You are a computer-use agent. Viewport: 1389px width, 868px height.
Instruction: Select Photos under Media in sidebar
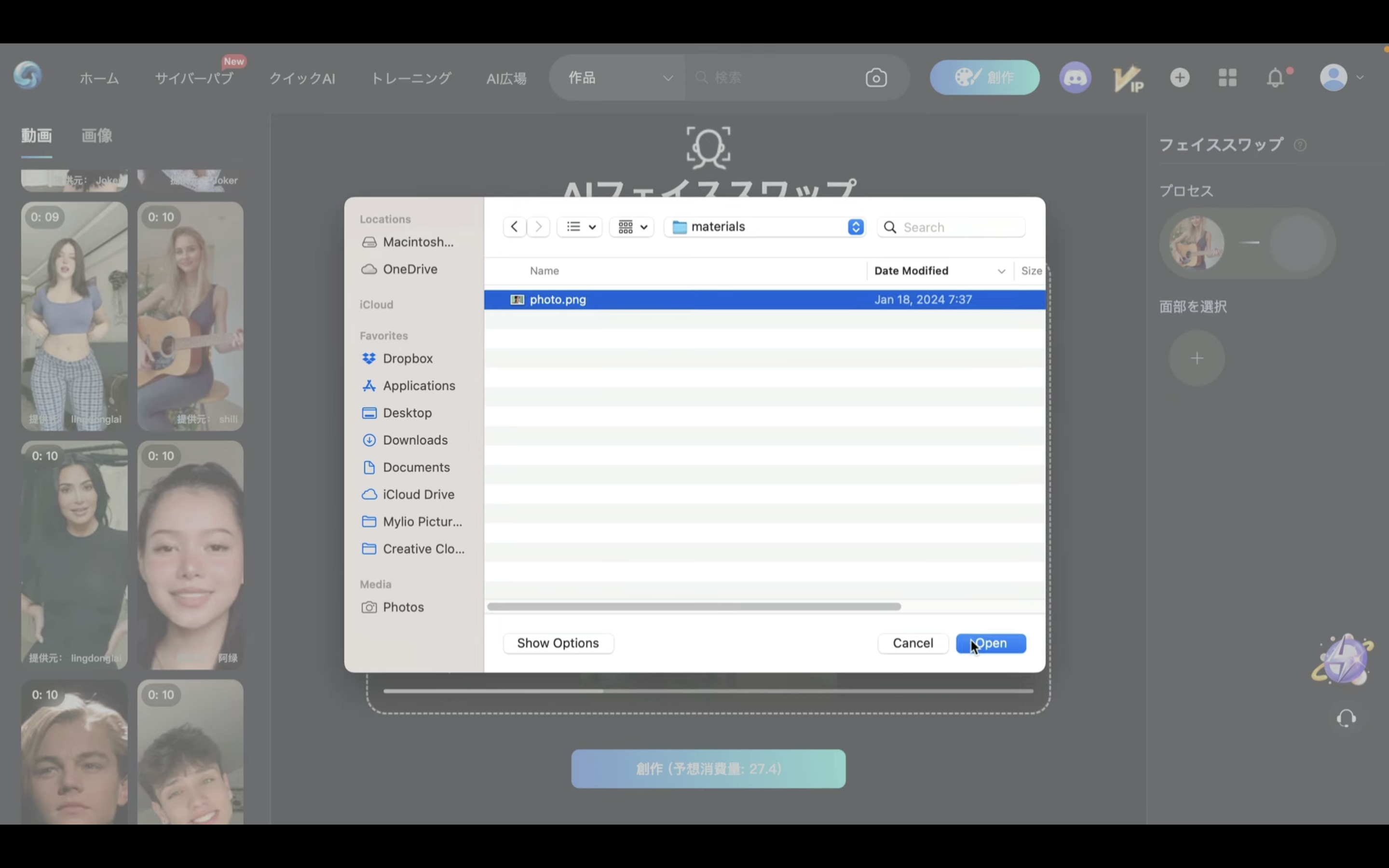point(393,608)
